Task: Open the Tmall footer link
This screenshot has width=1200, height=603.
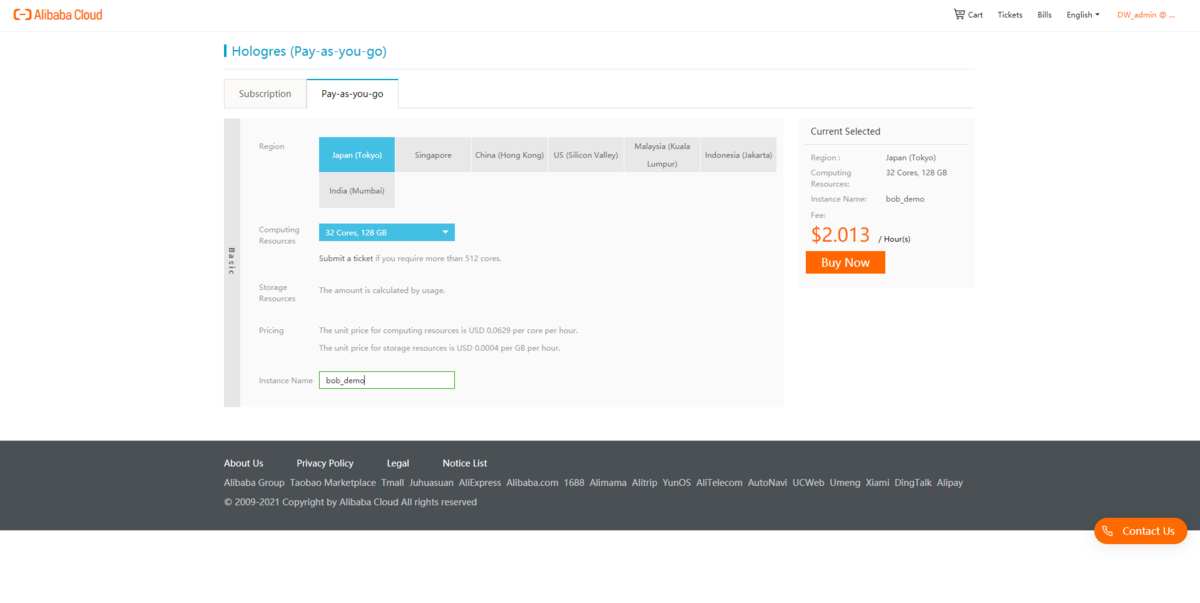Action: coord(392,482)
